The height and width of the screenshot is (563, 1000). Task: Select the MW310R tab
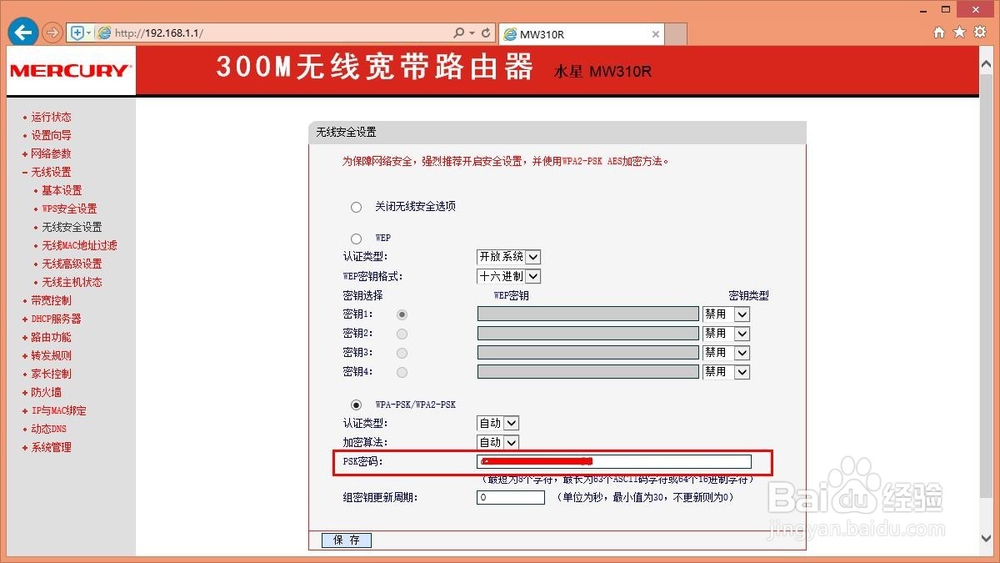coord(581,34)
